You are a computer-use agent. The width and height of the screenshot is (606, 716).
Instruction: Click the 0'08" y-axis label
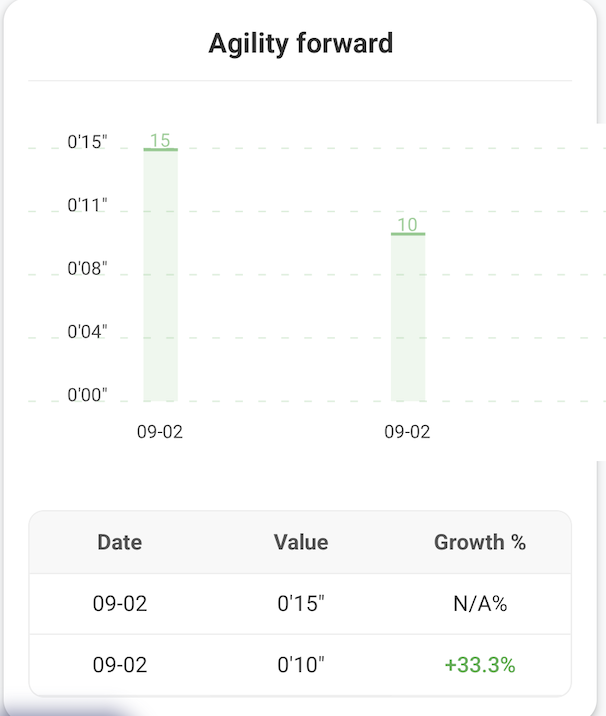click(87, 268)
